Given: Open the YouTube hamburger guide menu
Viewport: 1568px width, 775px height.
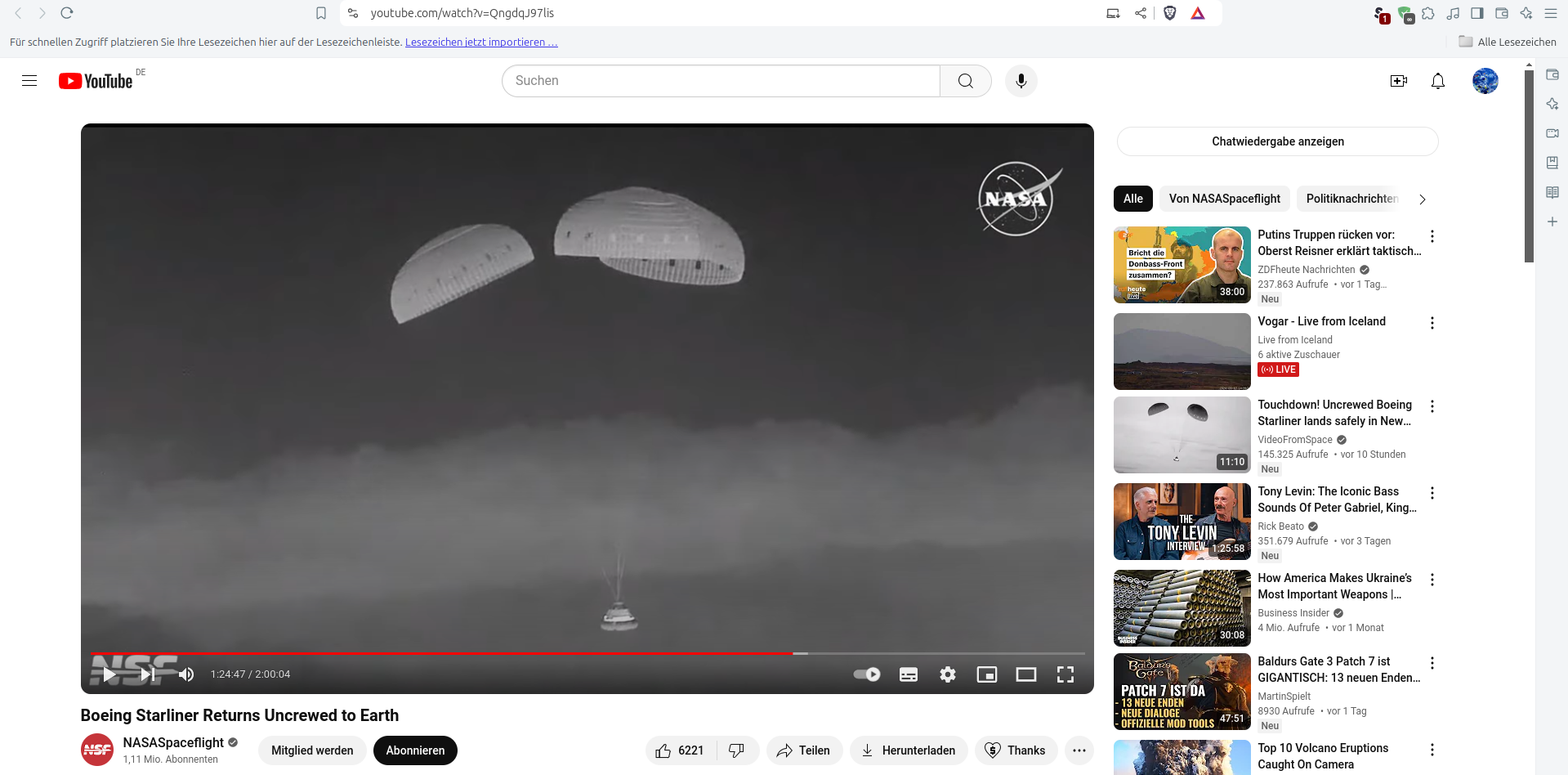Looking at the screenshot, I should [x=29, y=81].
